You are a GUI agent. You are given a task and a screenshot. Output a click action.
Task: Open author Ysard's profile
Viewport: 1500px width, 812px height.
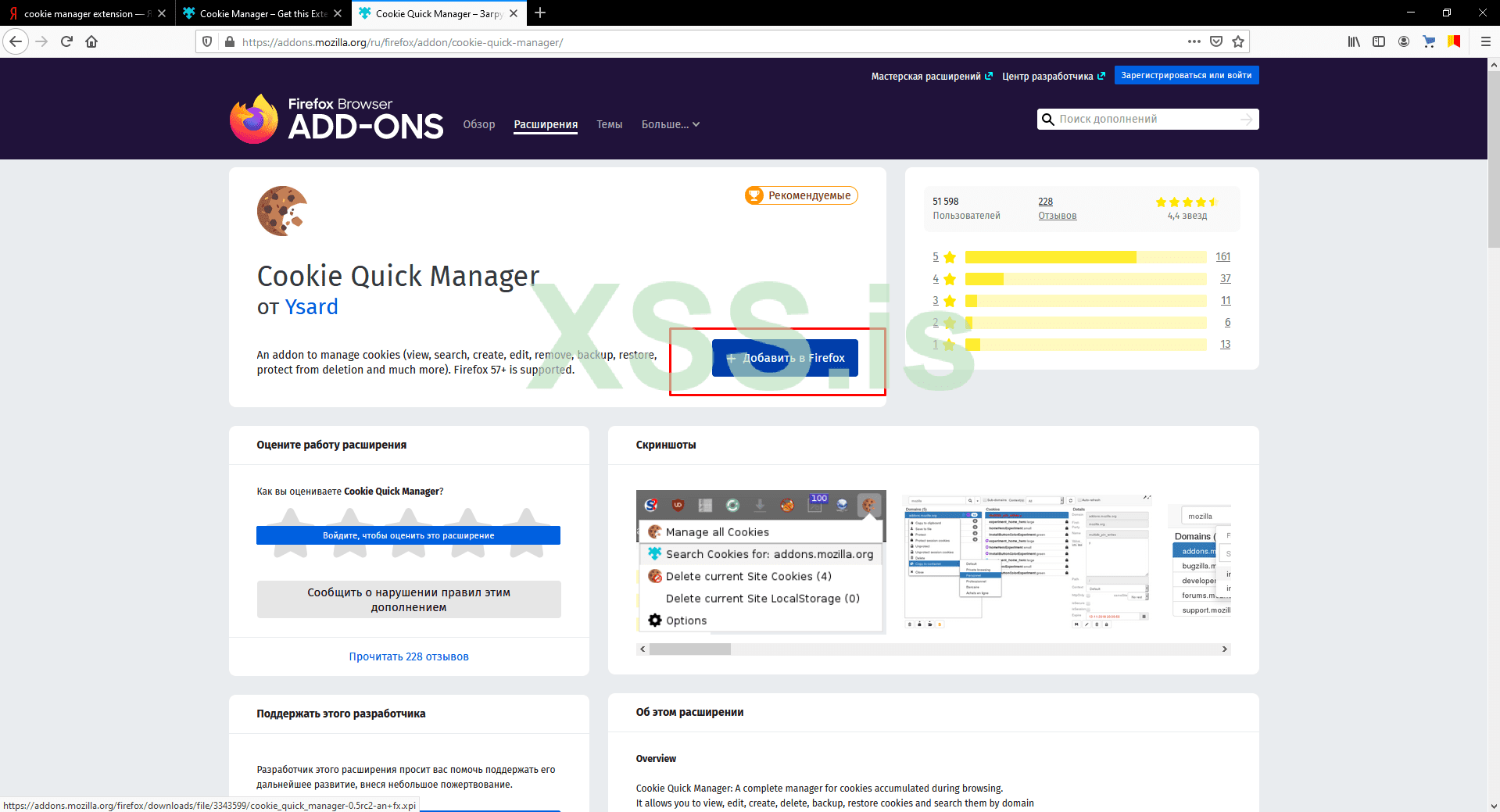coord(311,307)
